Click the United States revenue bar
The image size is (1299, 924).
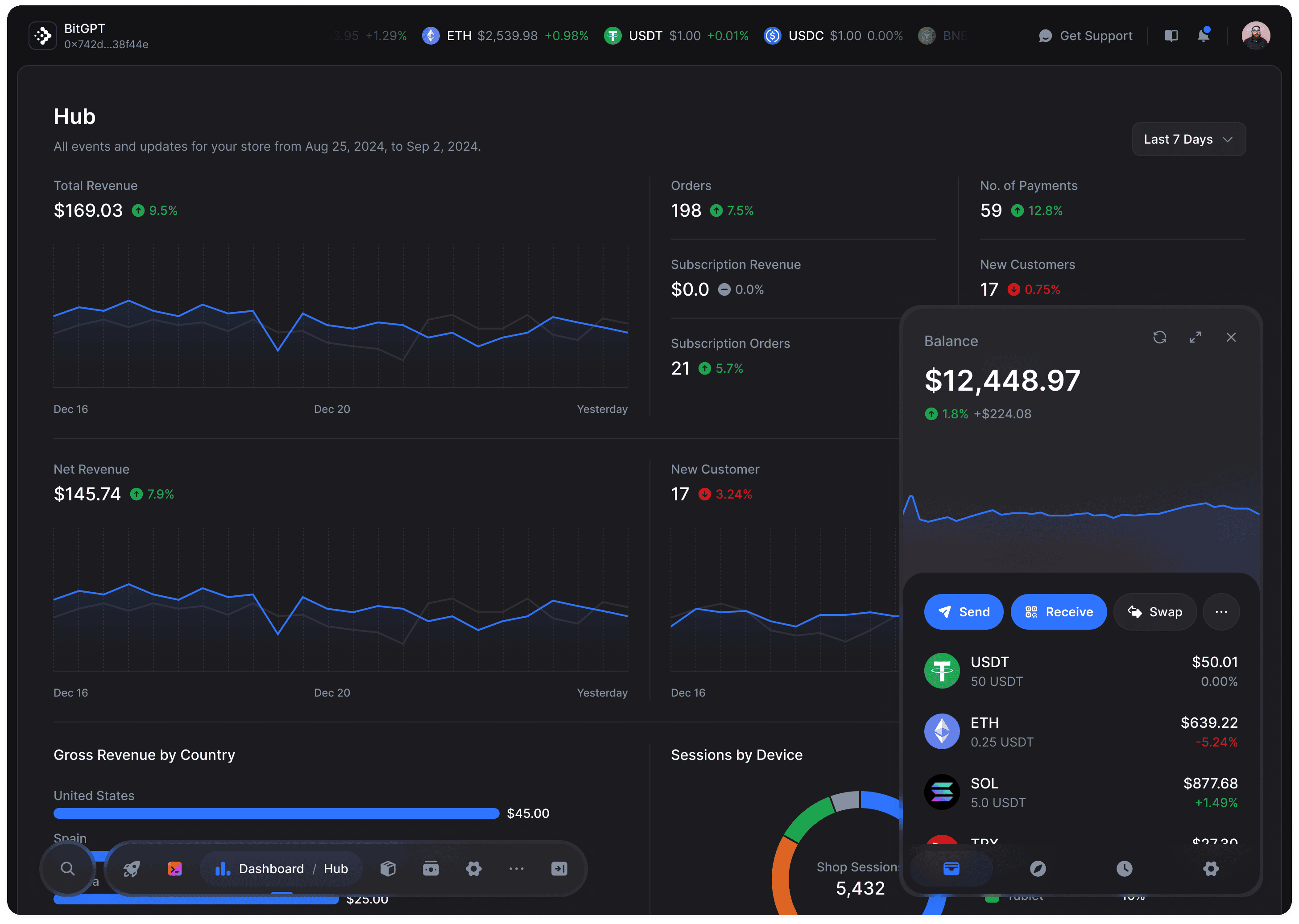point(276,813)
